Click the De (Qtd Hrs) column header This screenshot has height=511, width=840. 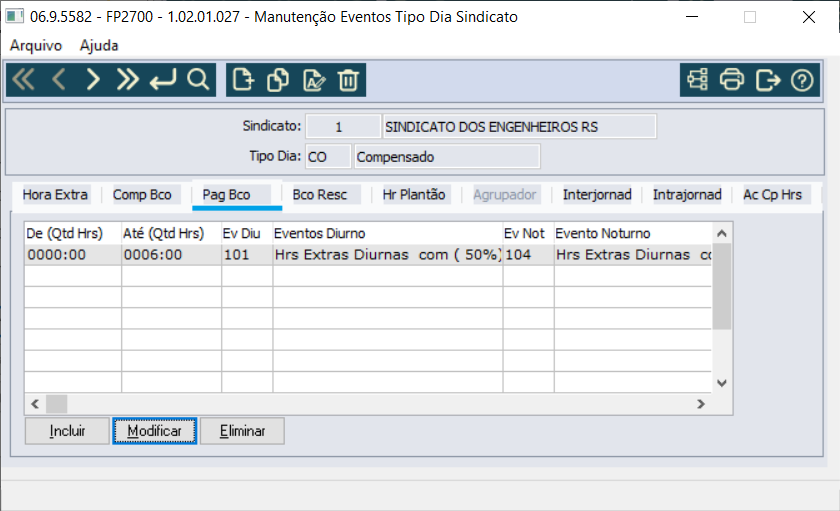73,234
